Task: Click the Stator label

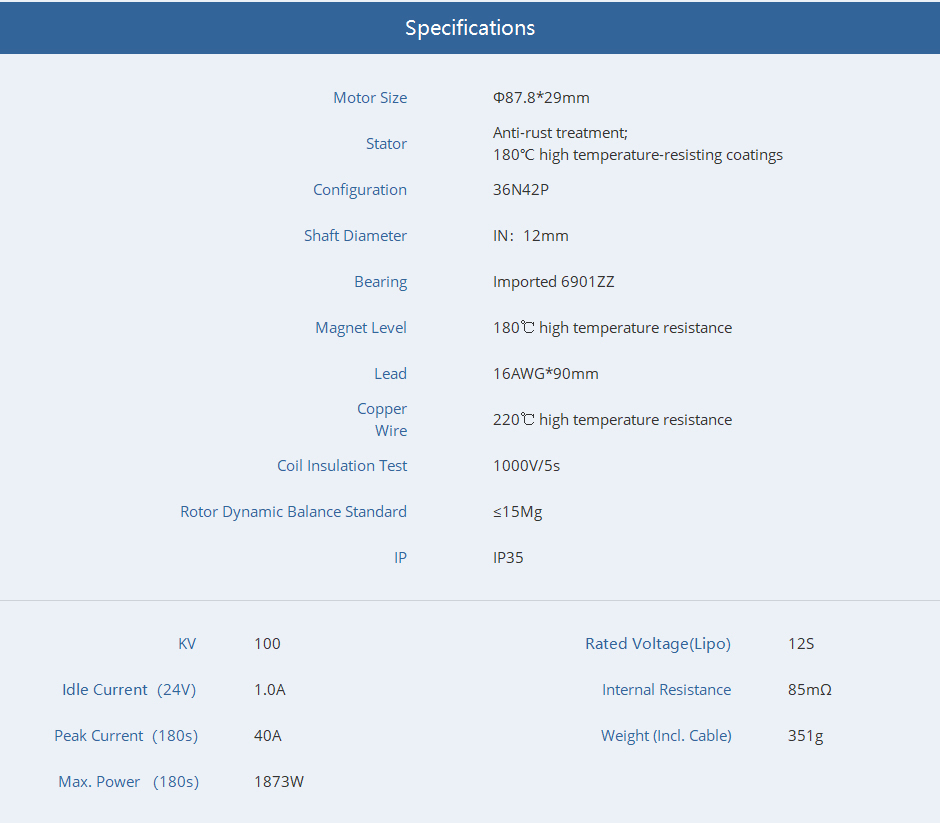Action: point(386,144)
